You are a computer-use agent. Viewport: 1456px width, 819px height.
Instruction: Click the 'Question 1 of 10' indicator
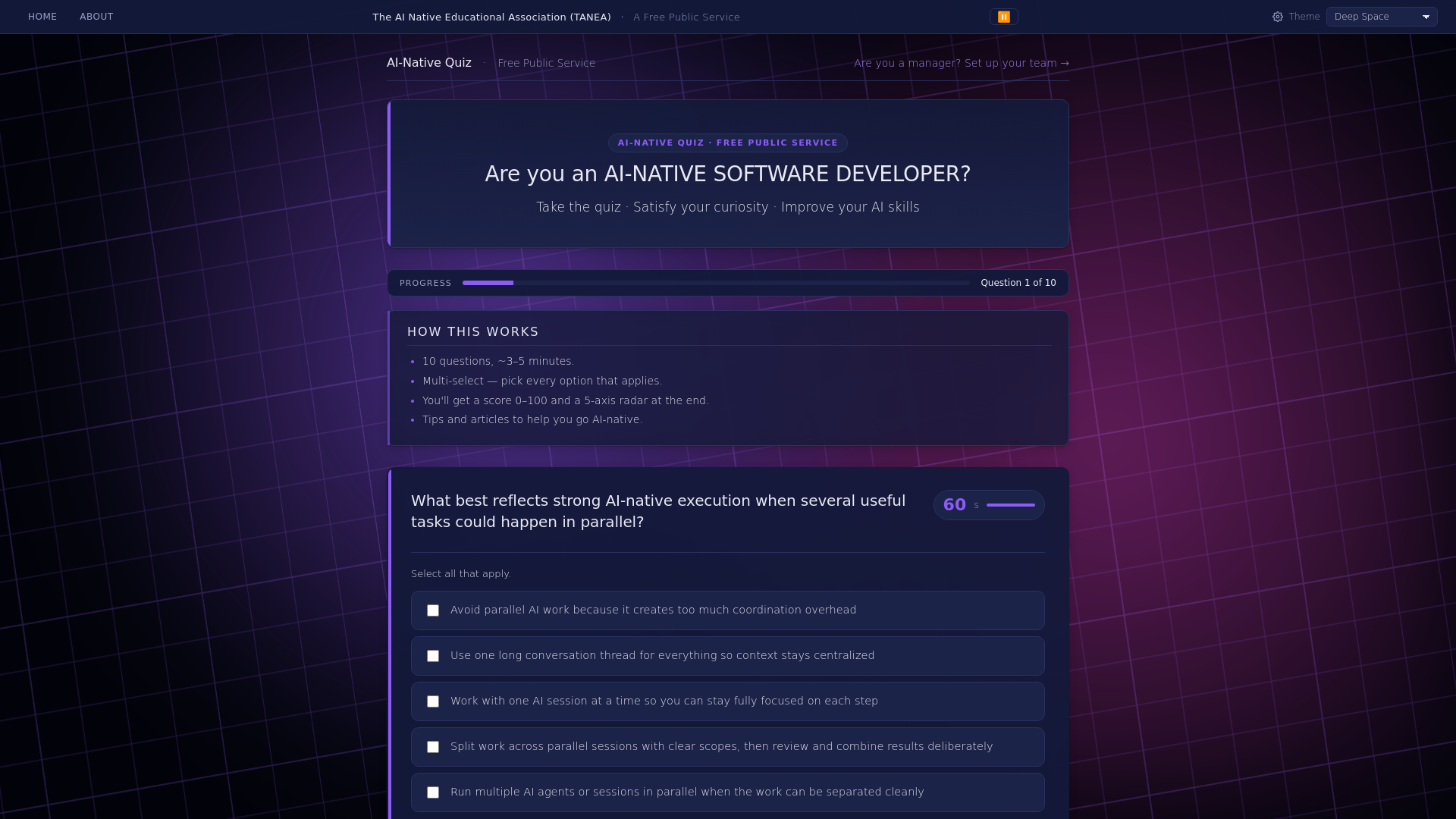[x=1018, y=283]
